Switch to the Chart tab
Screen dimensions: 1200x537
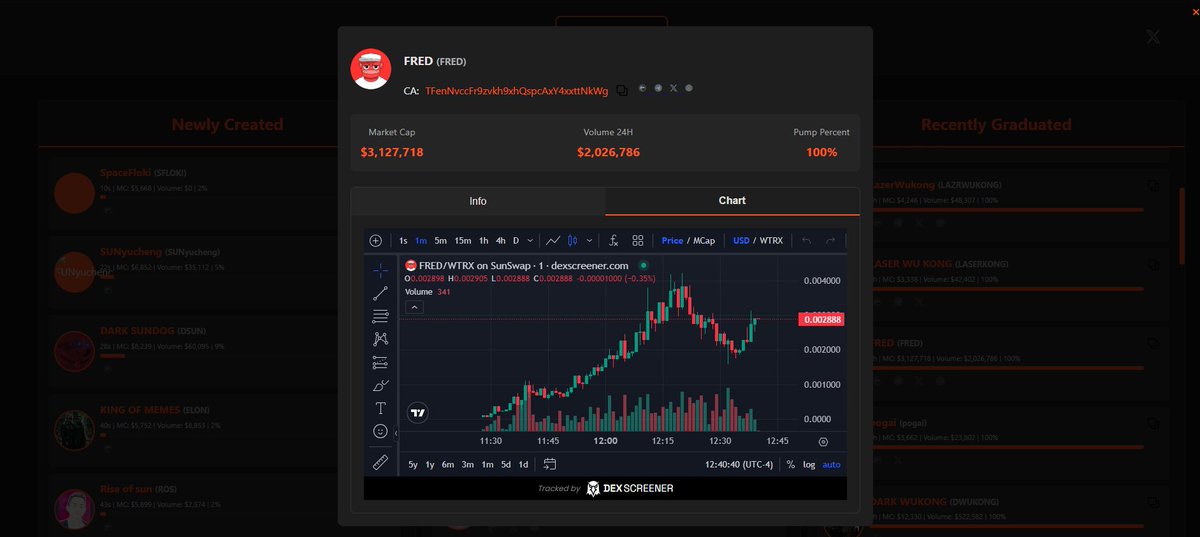pyautogui.click(x=732, y=201)
